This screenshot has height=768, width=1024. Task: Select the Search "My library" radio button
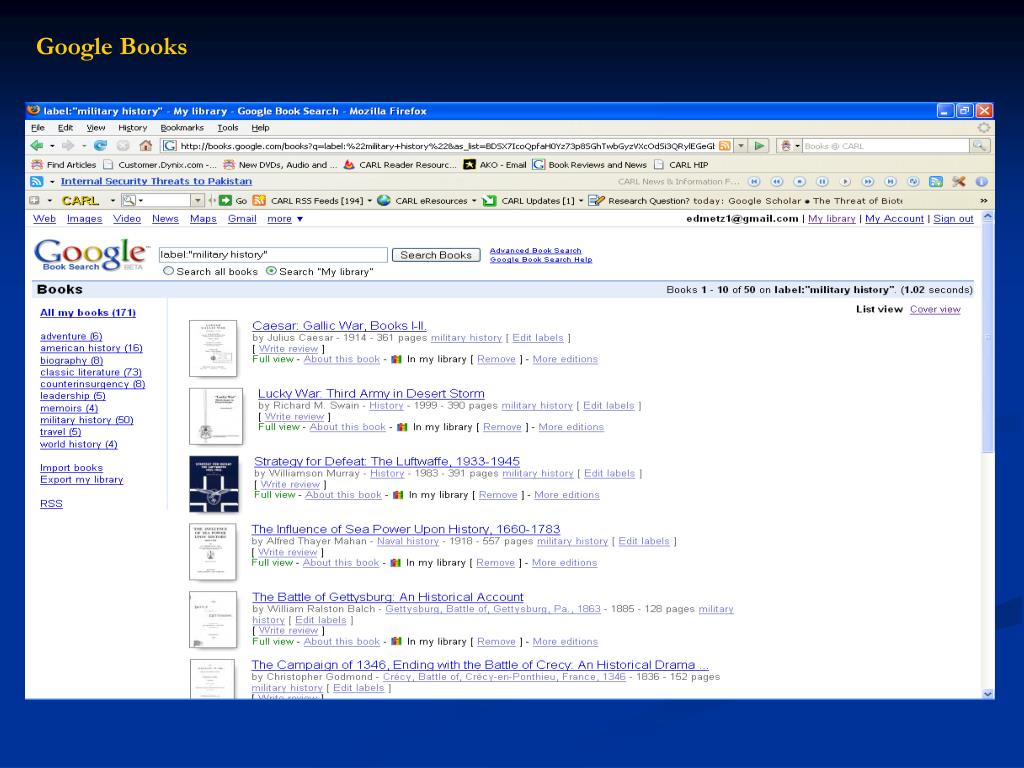coord(271,271)
